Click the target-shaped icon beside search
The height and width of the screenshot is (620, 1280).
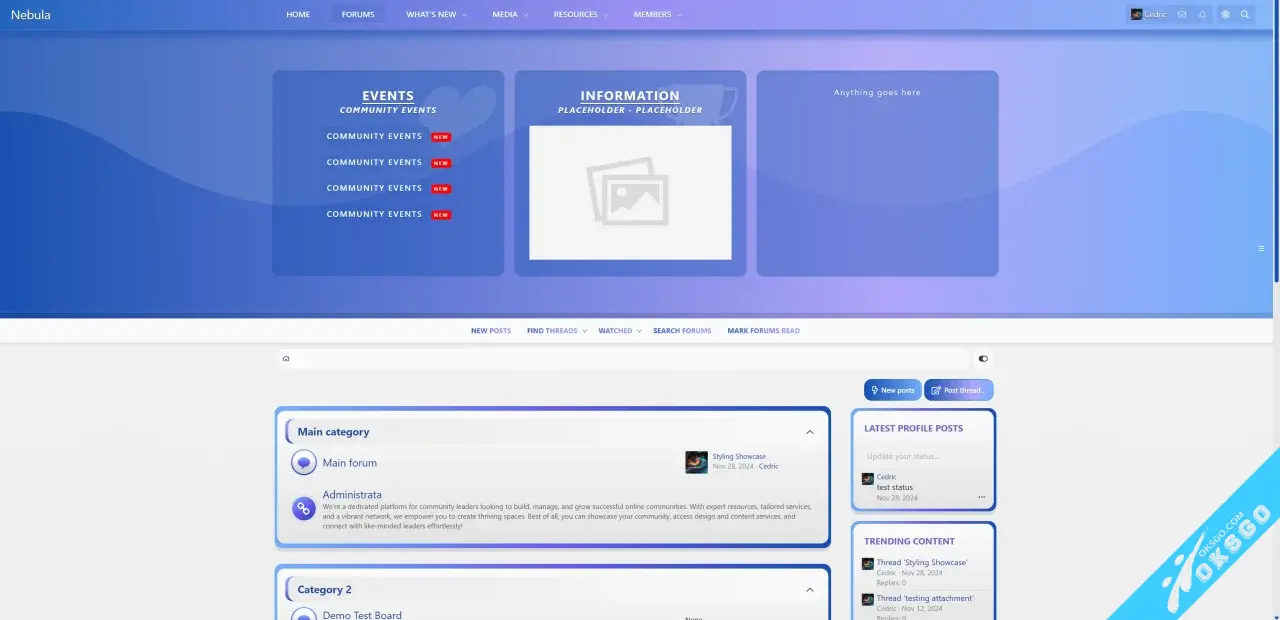(x=1225, y=14)
